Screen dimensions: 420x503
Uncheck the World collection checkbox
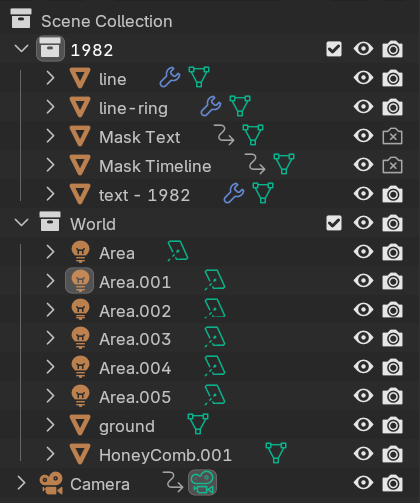(334, 223)
